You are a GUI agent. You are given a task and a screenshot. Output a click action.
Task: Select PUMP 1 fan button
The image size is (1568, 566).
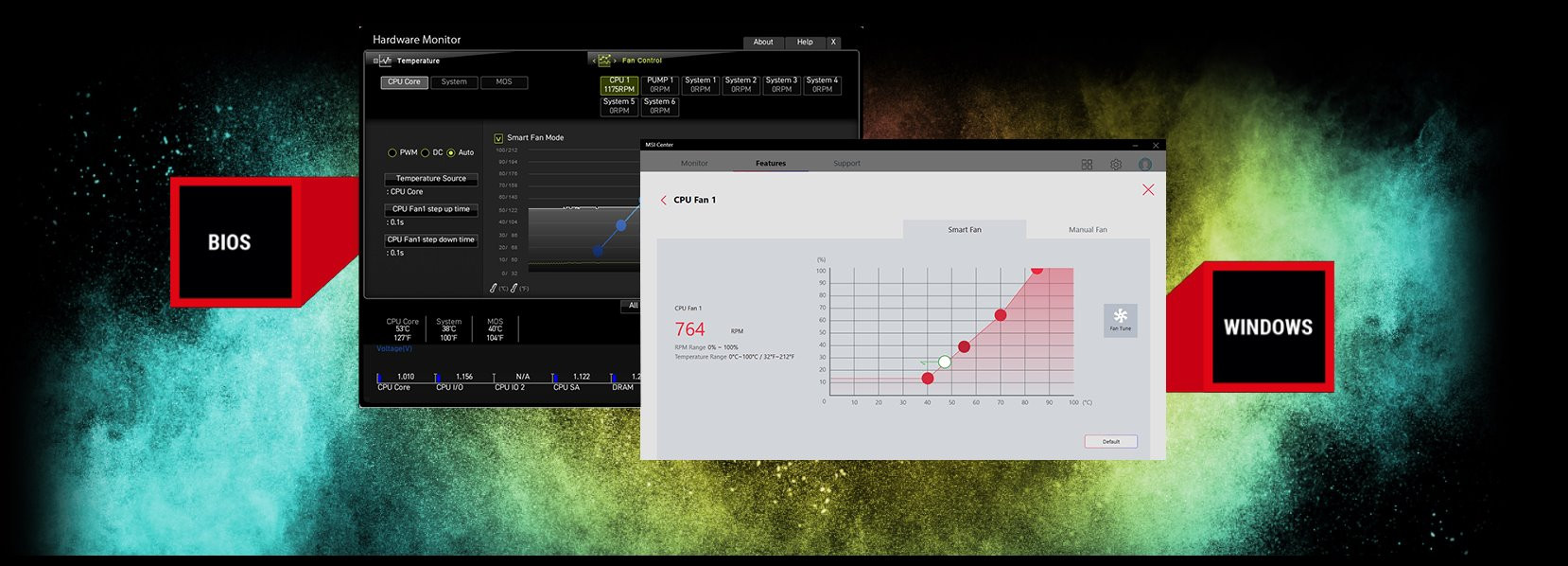[x=660, y=85]
